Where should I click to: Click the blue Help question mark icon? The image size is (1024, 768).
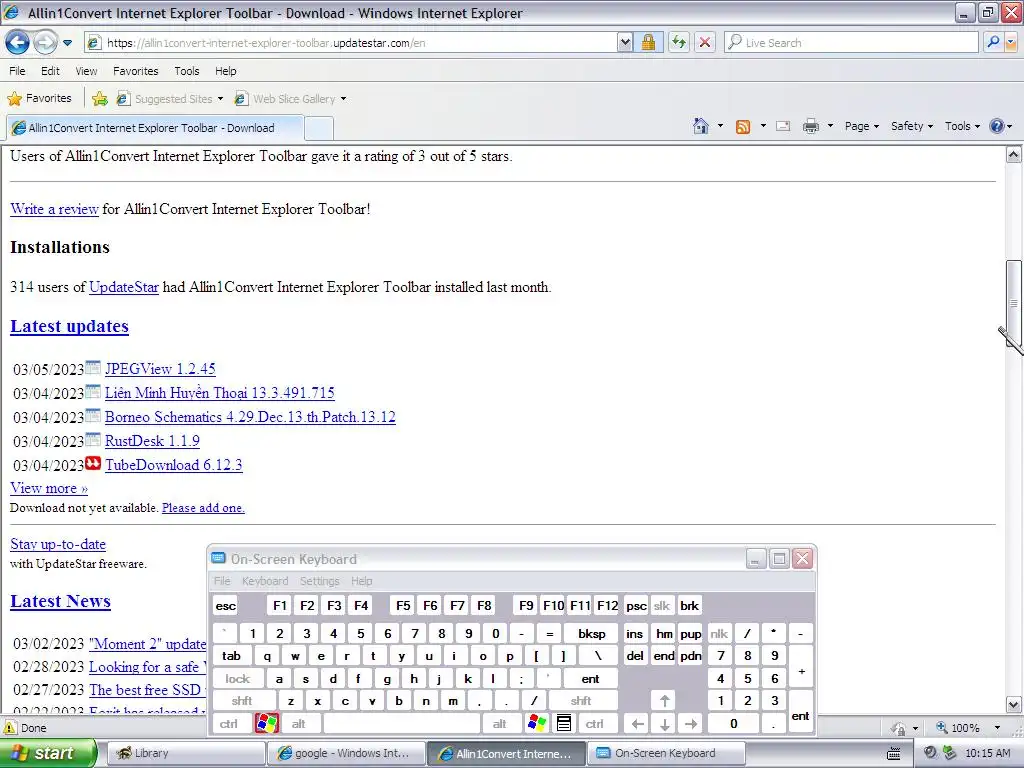tap(997, 126)
